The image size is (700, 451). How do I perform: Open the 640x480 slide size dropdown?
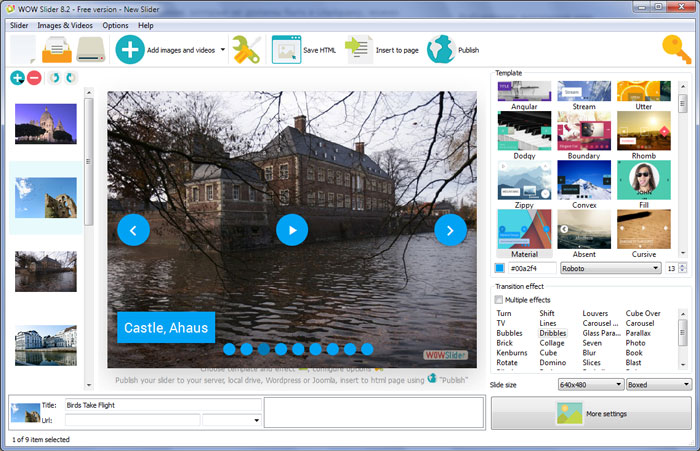(x=591, y=384)
